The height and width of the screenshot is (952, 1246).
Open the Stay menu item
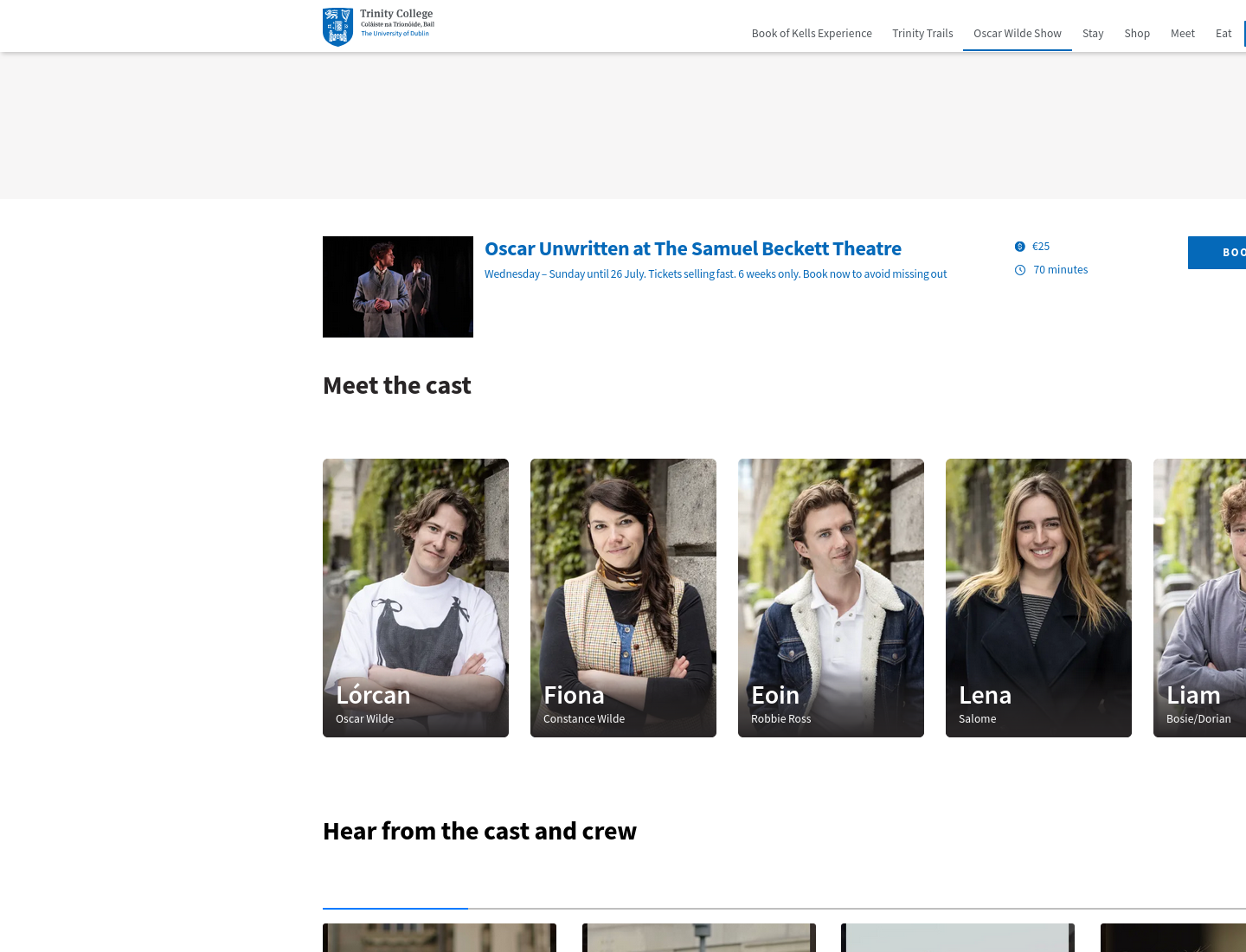[x=1093, y=34]
